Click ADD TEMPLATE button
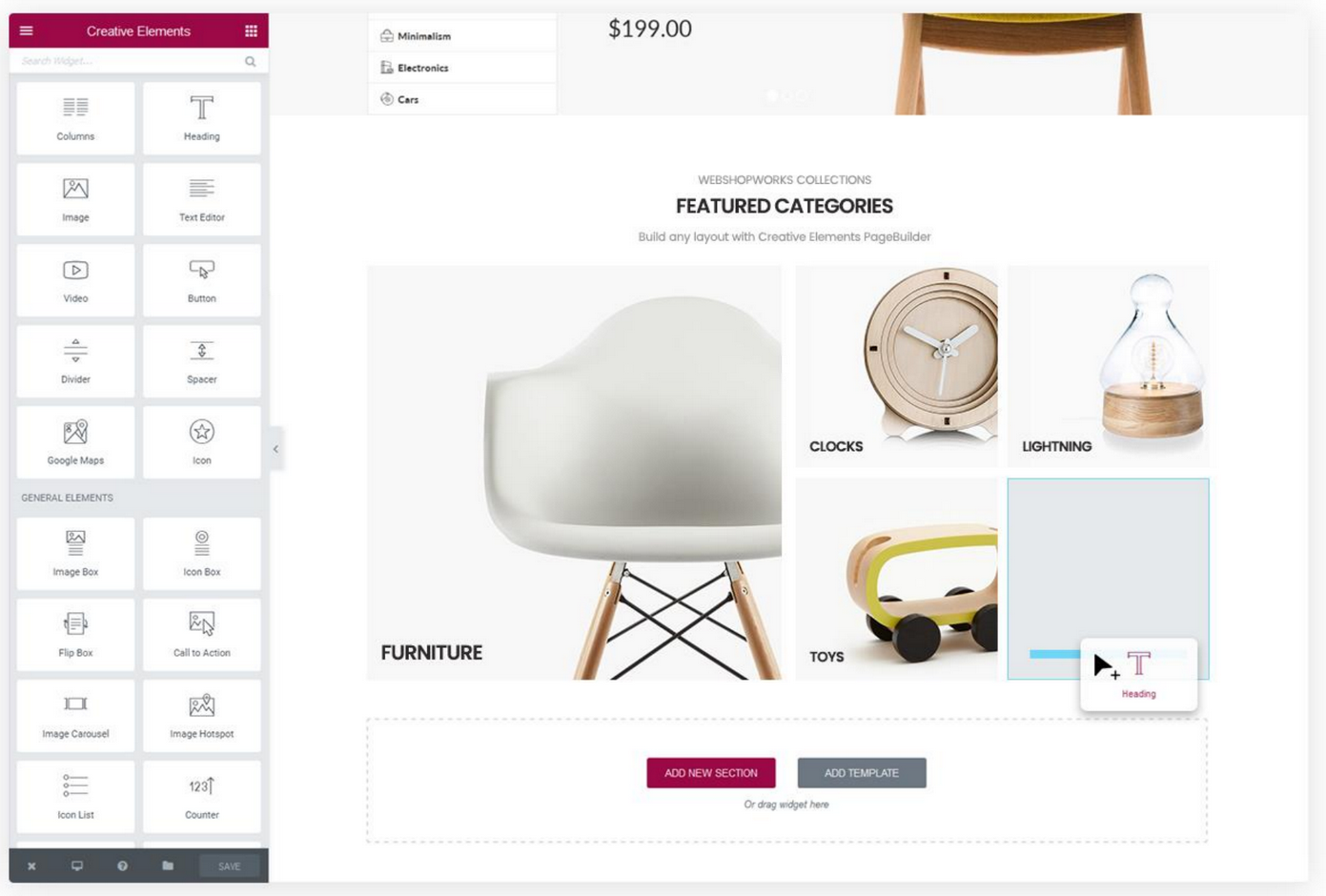Screen dimensions: 1326x896 pos(862,773)
